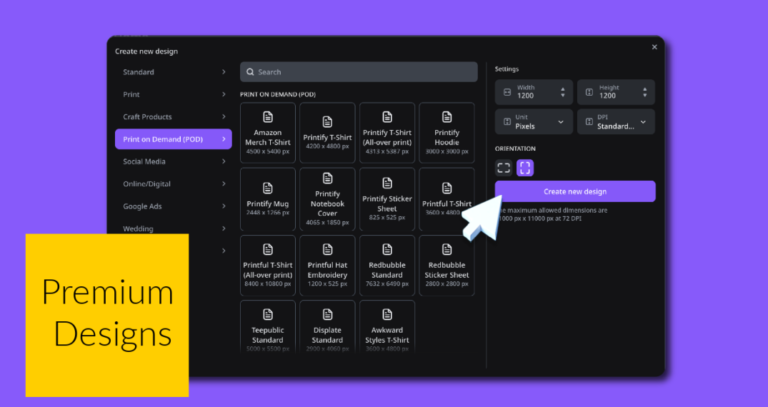Set portrait orientation

click(x=525, y=168)
